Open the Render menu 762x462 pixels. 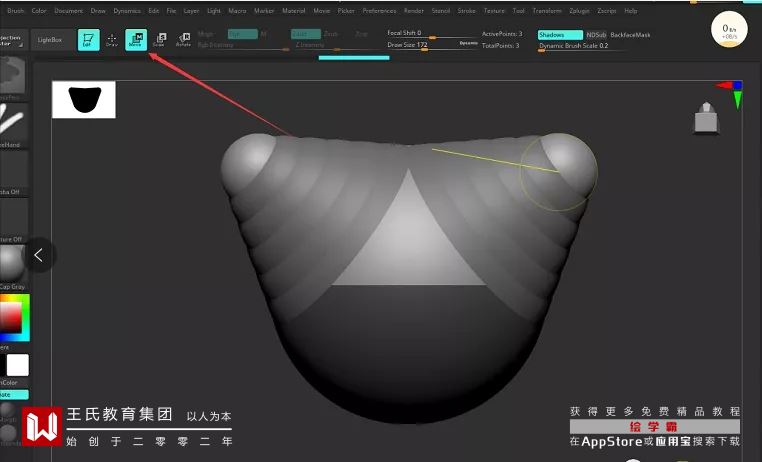[x=414, y=11]
